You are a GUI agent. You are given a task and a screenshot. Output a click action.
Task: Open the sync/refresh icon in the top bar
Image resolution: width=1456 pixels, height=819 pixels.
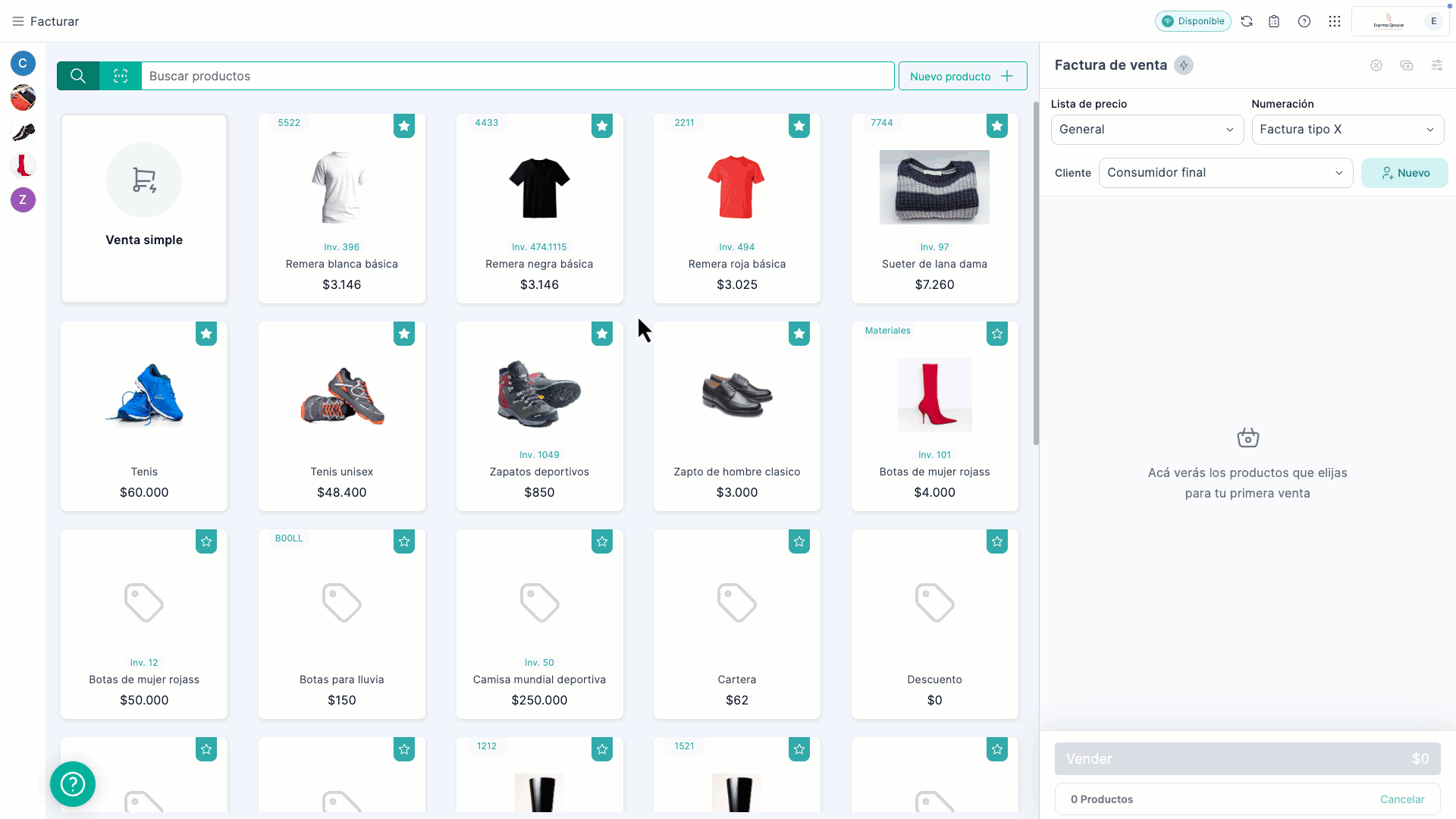click(1247, 21)
